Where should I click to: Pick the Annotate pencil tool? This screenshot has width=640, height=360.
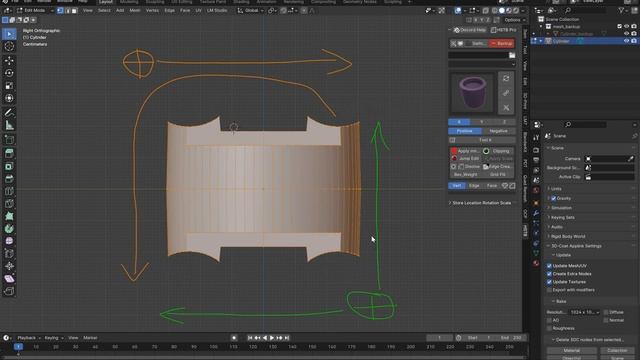point(9,113)
